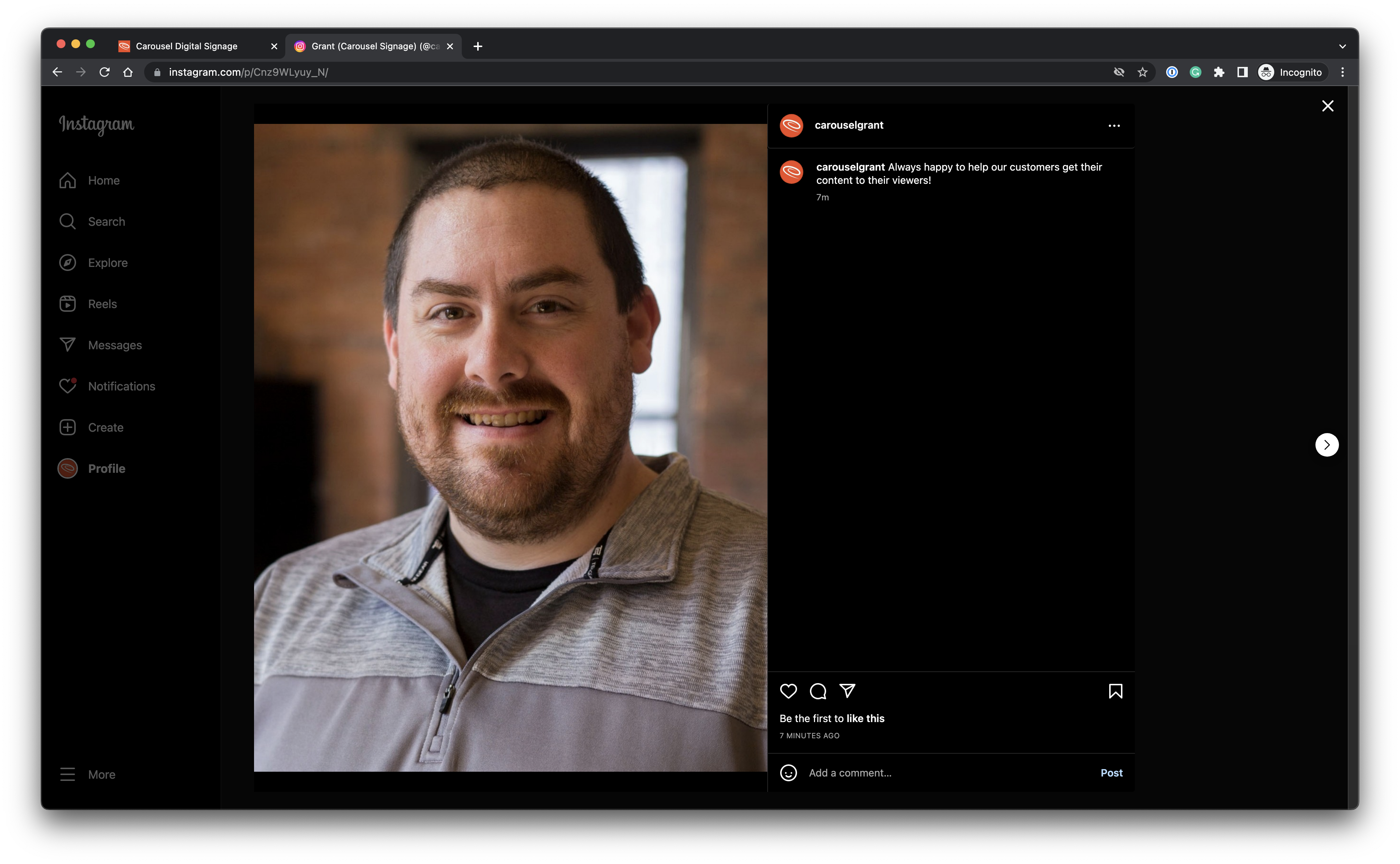Switch to Carousel Digital Signage tab
1400x864 pixels.
[x=197, y=46]
